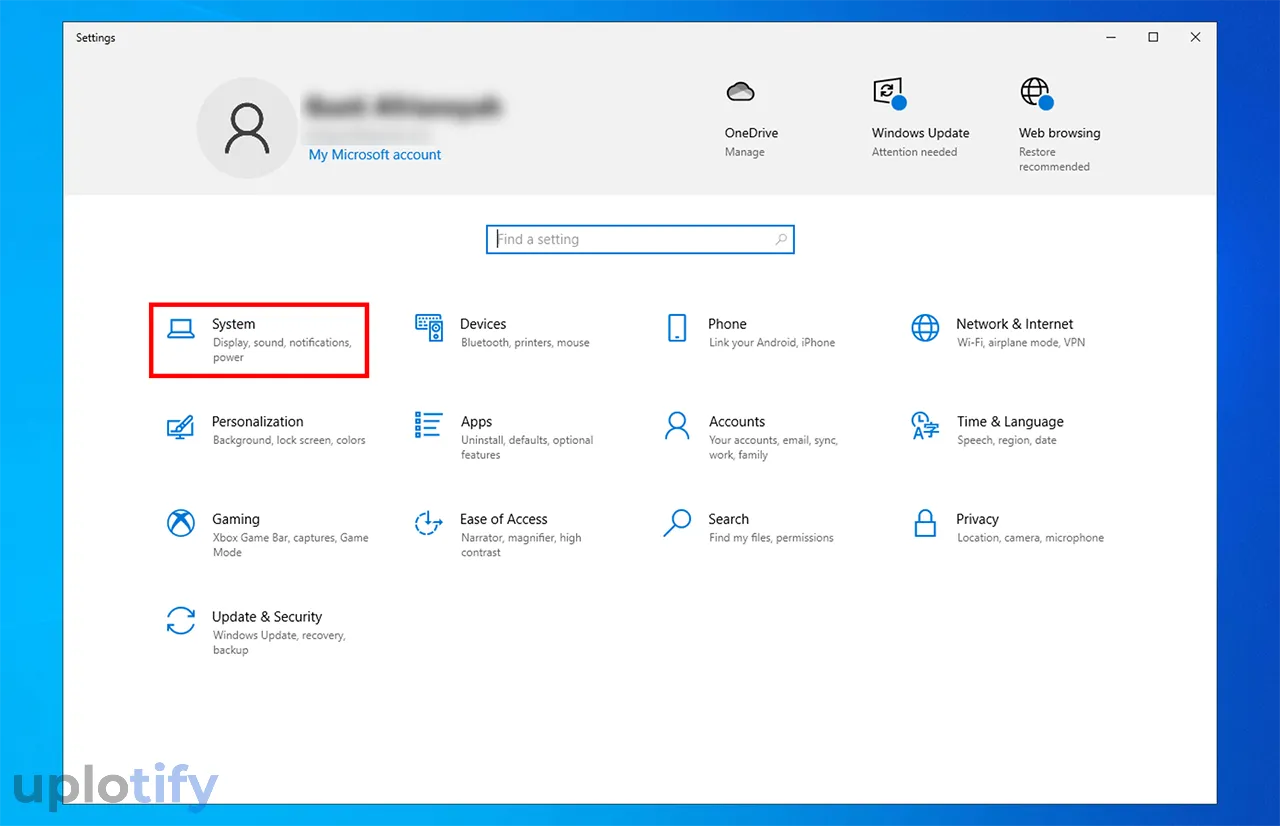Viewport: 1280px width, 826px height.
Task: Click 'Narrator, magnifier, high contrast' text
Action: [x=521, y=545]
